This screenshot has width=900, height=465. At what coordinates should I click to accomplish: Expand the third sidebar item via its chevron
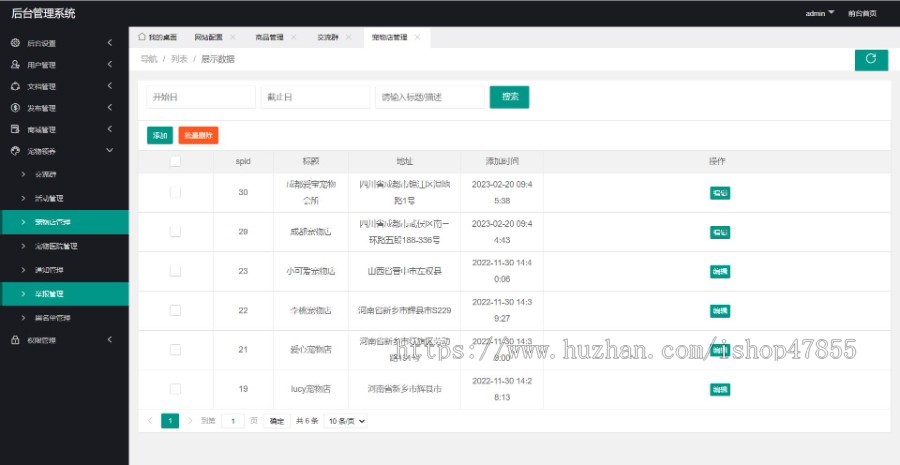point(110,86)
